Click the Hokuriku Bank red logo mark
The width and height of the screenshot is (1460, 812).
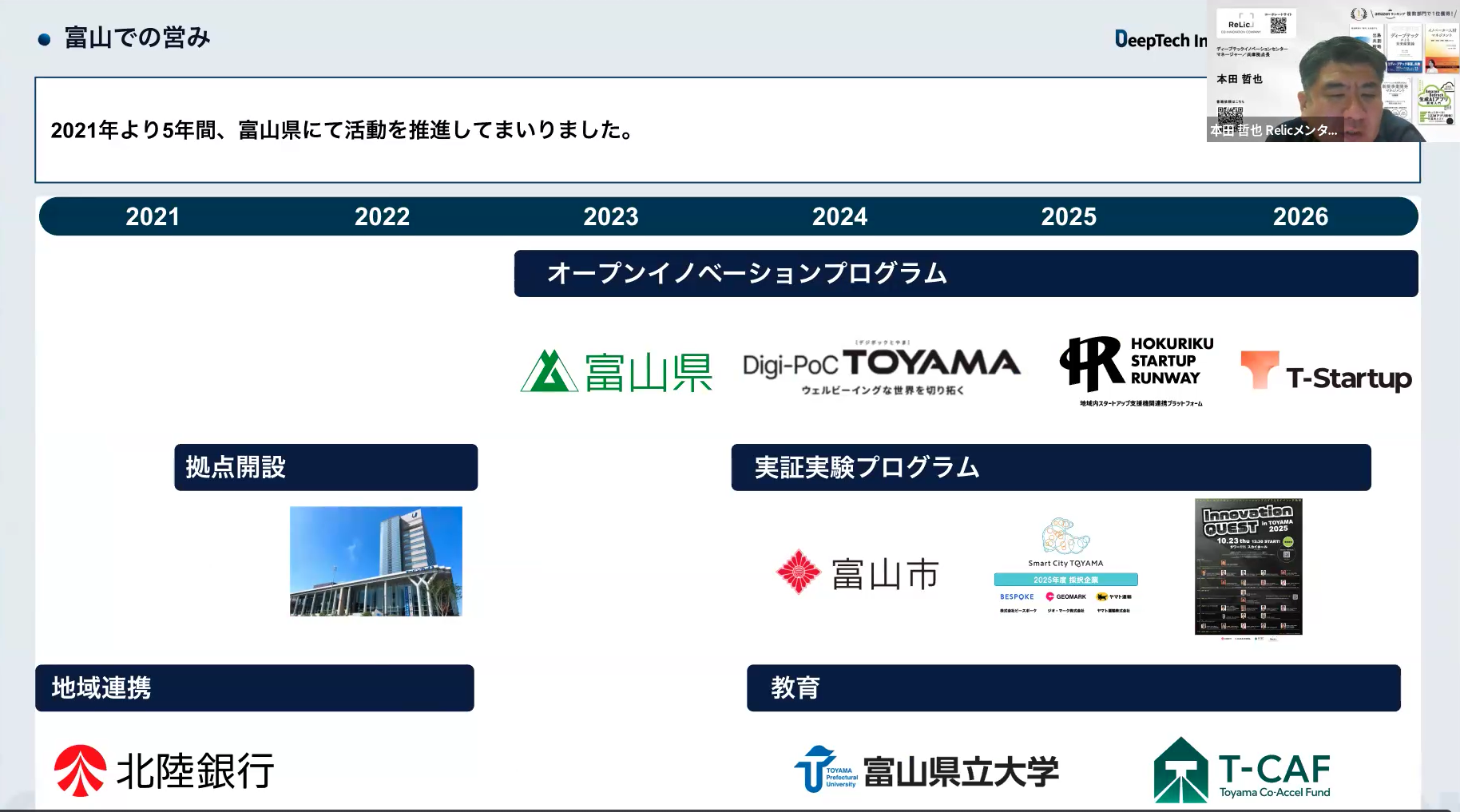pos(80,770)
